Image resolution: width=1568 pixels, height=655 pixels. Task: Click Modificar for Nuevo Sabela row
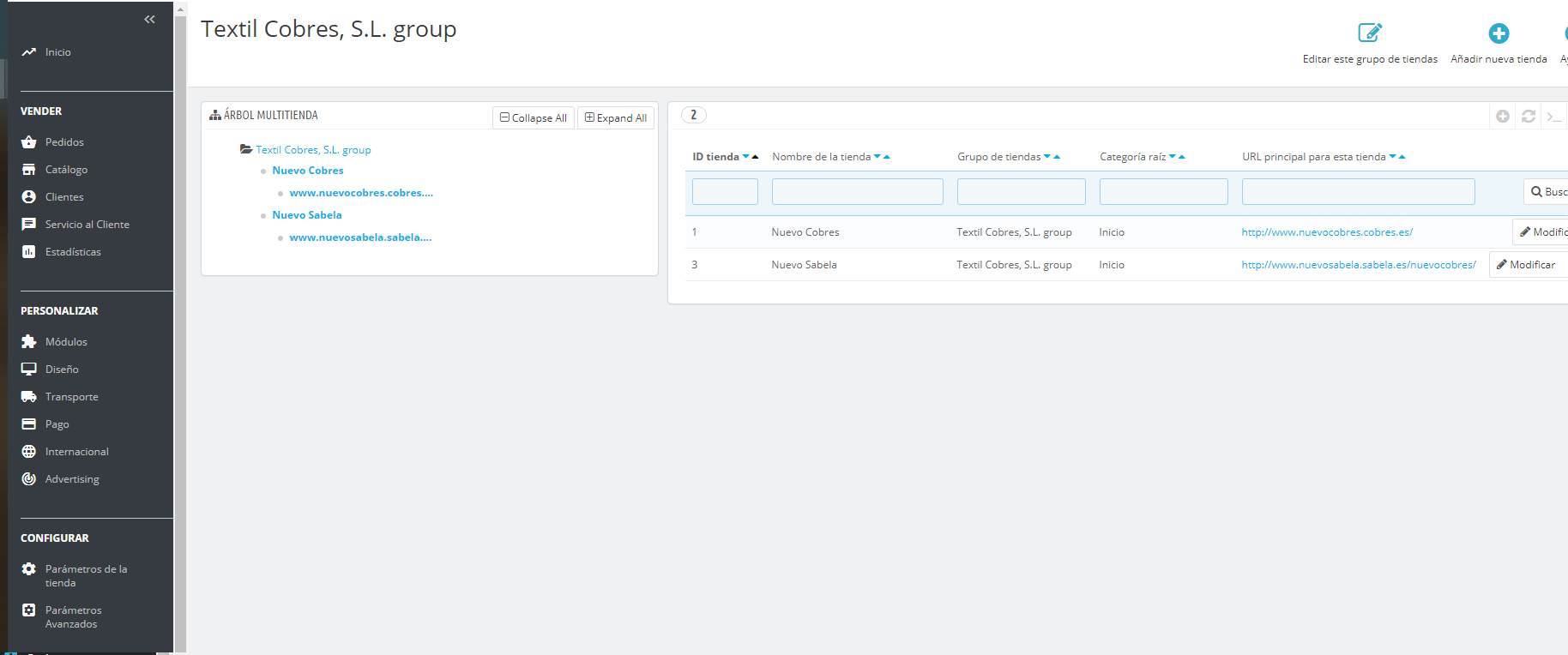coord(1529,265)
